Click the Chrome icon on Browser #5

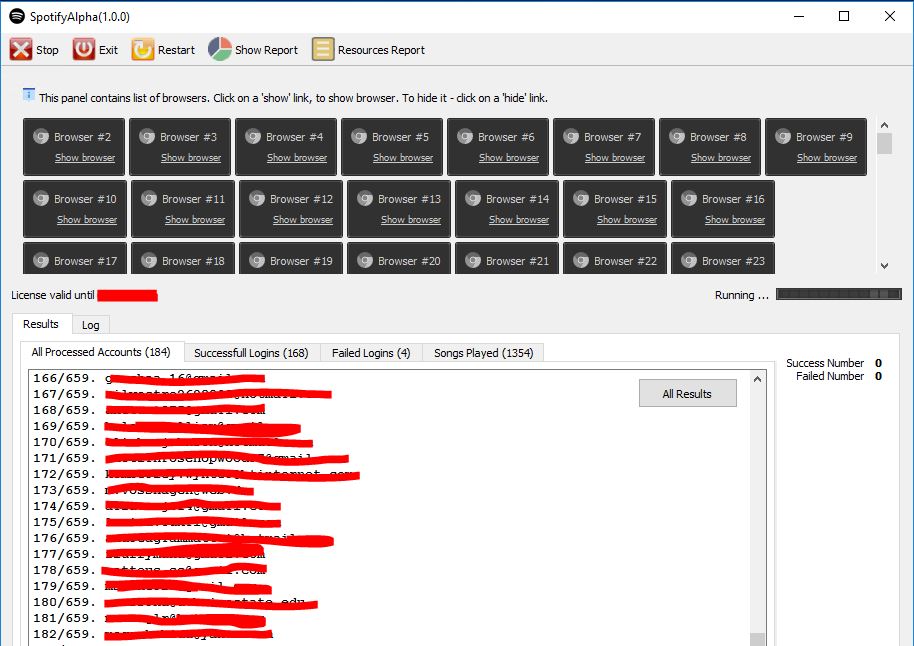[359, 136]
